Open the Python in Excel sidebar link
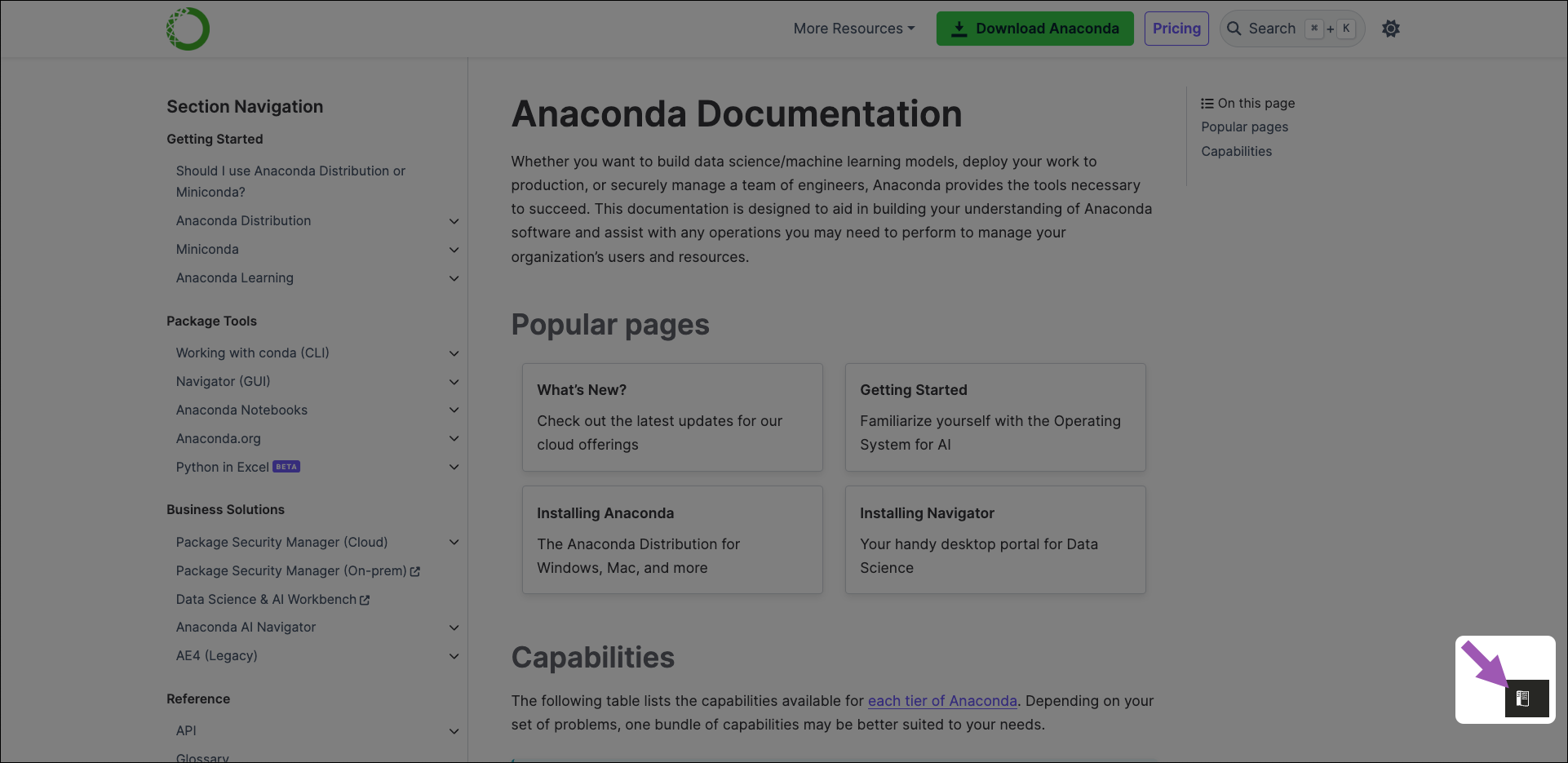 [x=222, y=467]
